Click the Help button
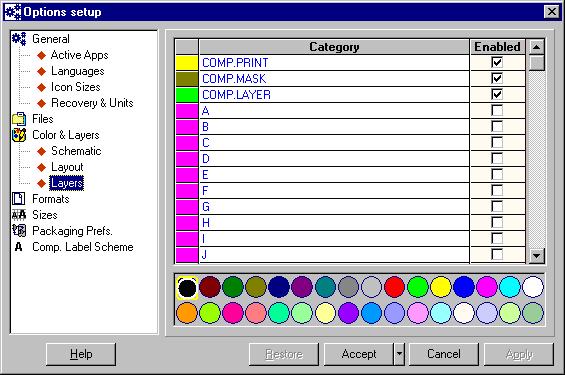The image size is (565, 375). pyautogui.click(x=81, y=354)
